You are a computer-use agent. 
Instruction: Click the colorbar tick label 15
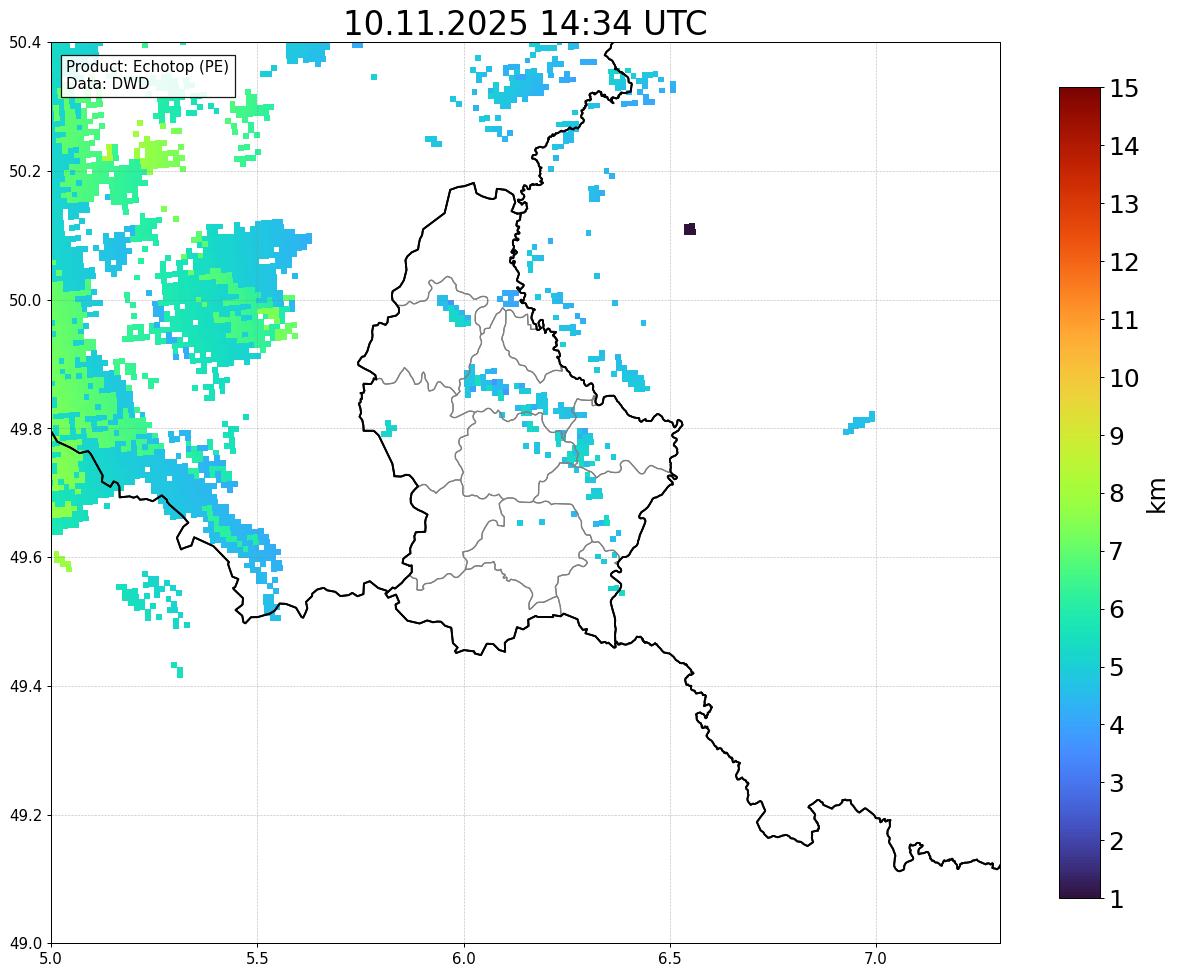tap(1125, 89)
